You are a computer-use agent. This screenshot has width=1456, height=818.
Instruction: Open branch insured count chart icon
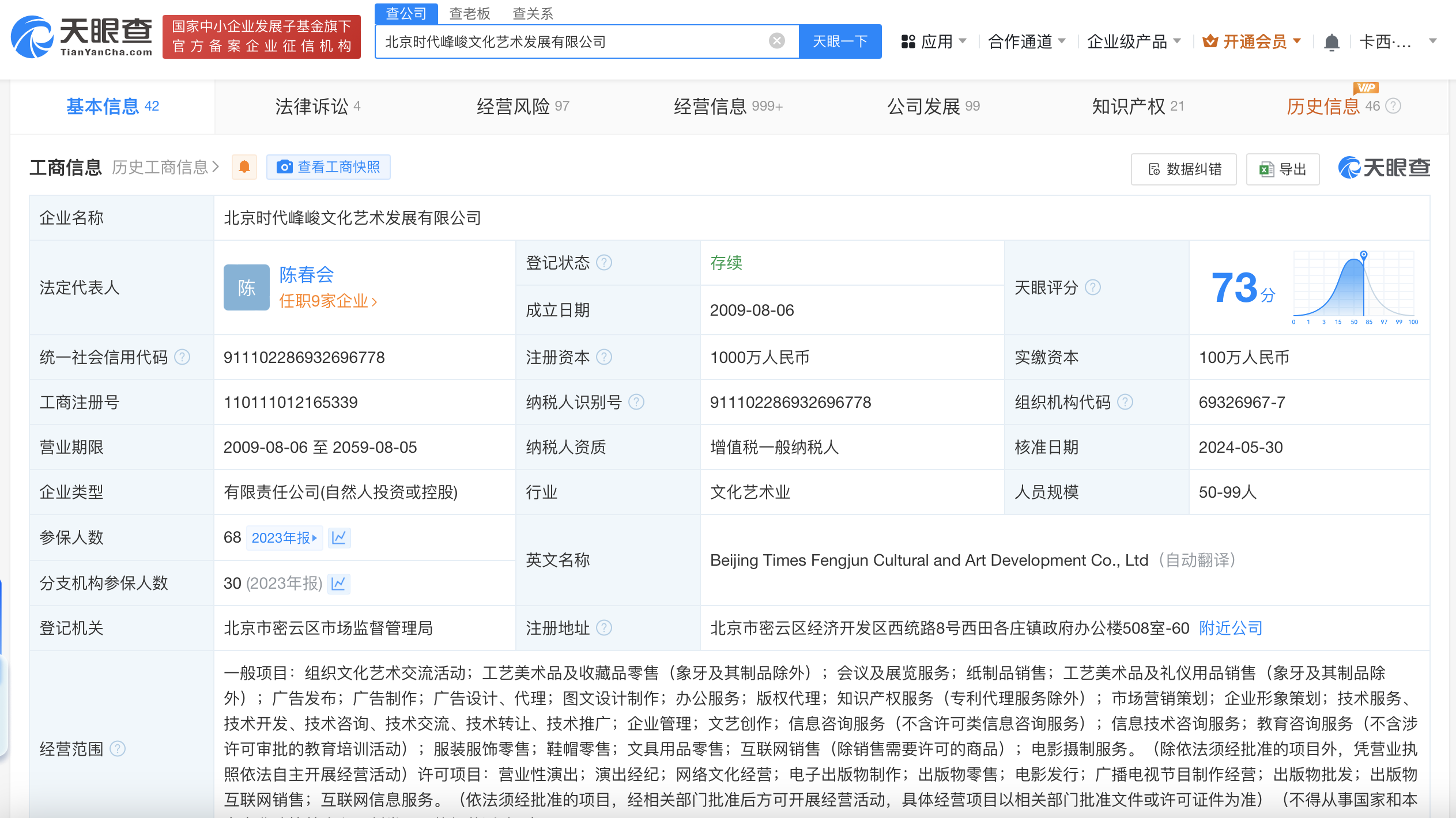click(x=338, y=583)
